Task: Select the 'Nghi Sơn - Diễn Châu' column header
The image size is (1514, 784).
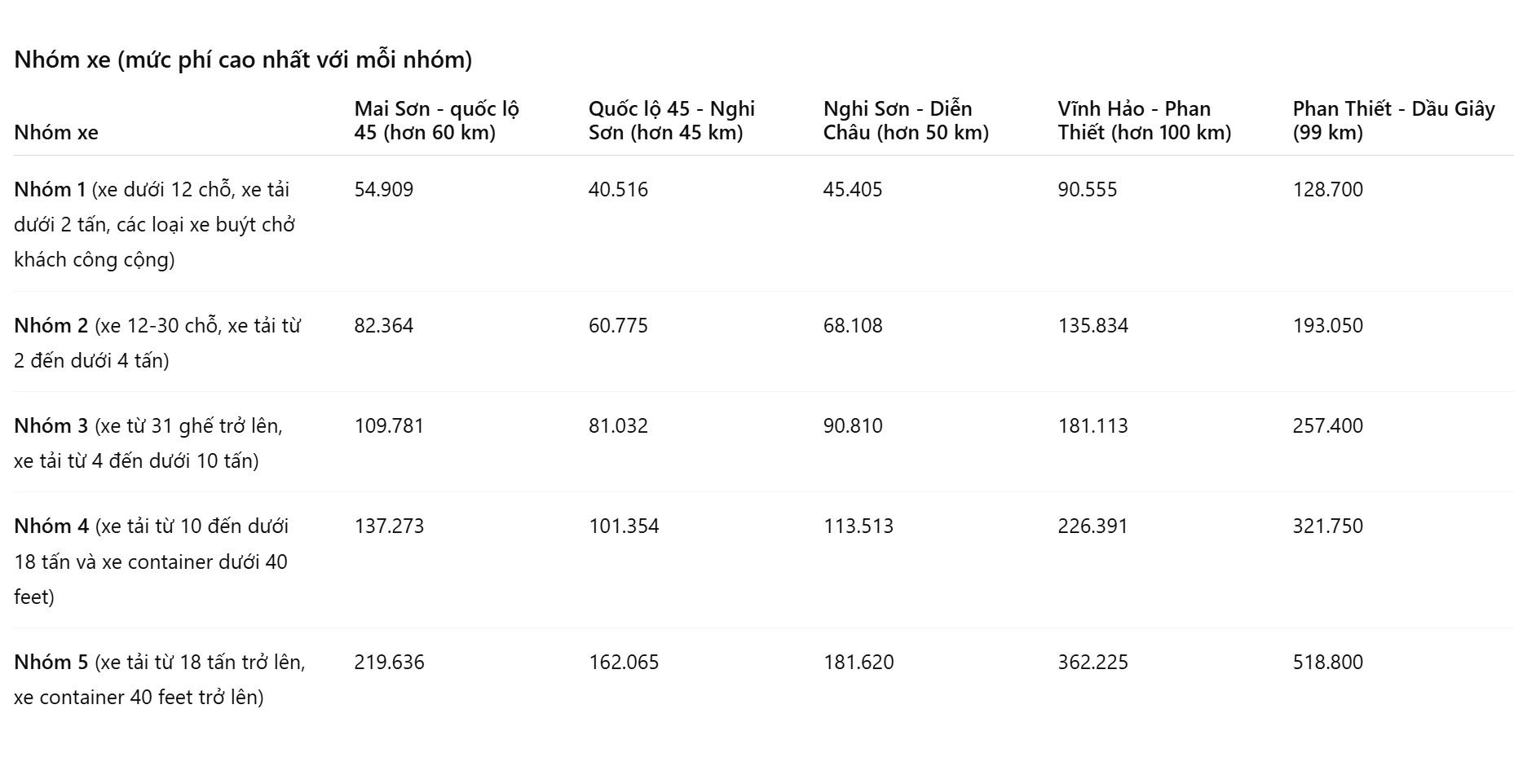Action: point(906,121)
